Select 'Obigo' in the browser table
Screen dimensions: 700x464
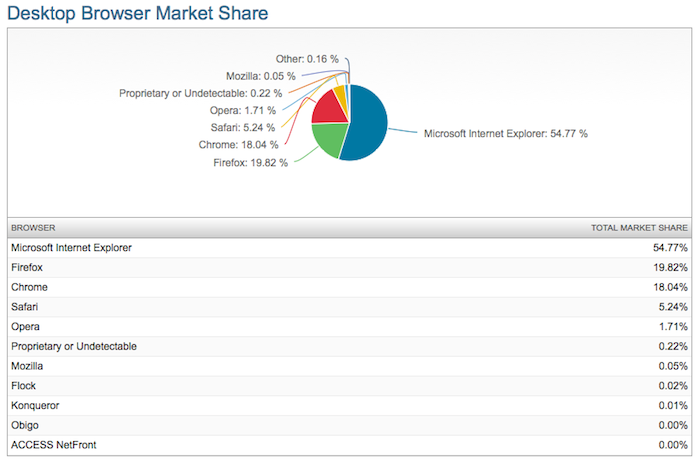click(x=25, y=425)
